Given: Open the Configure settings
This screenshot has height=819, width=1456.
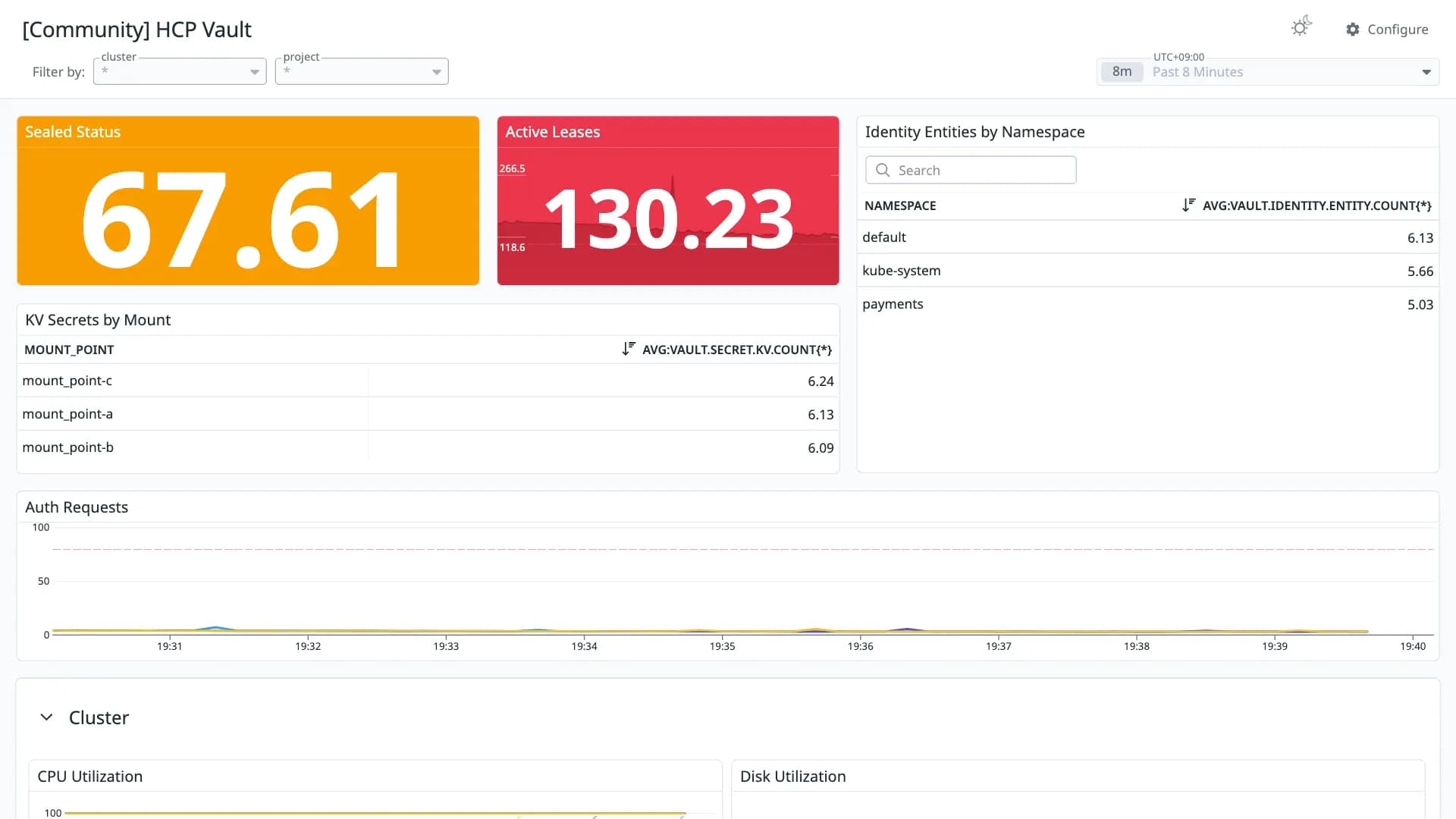Looking at the screenshot, I should click(1387, 30).
